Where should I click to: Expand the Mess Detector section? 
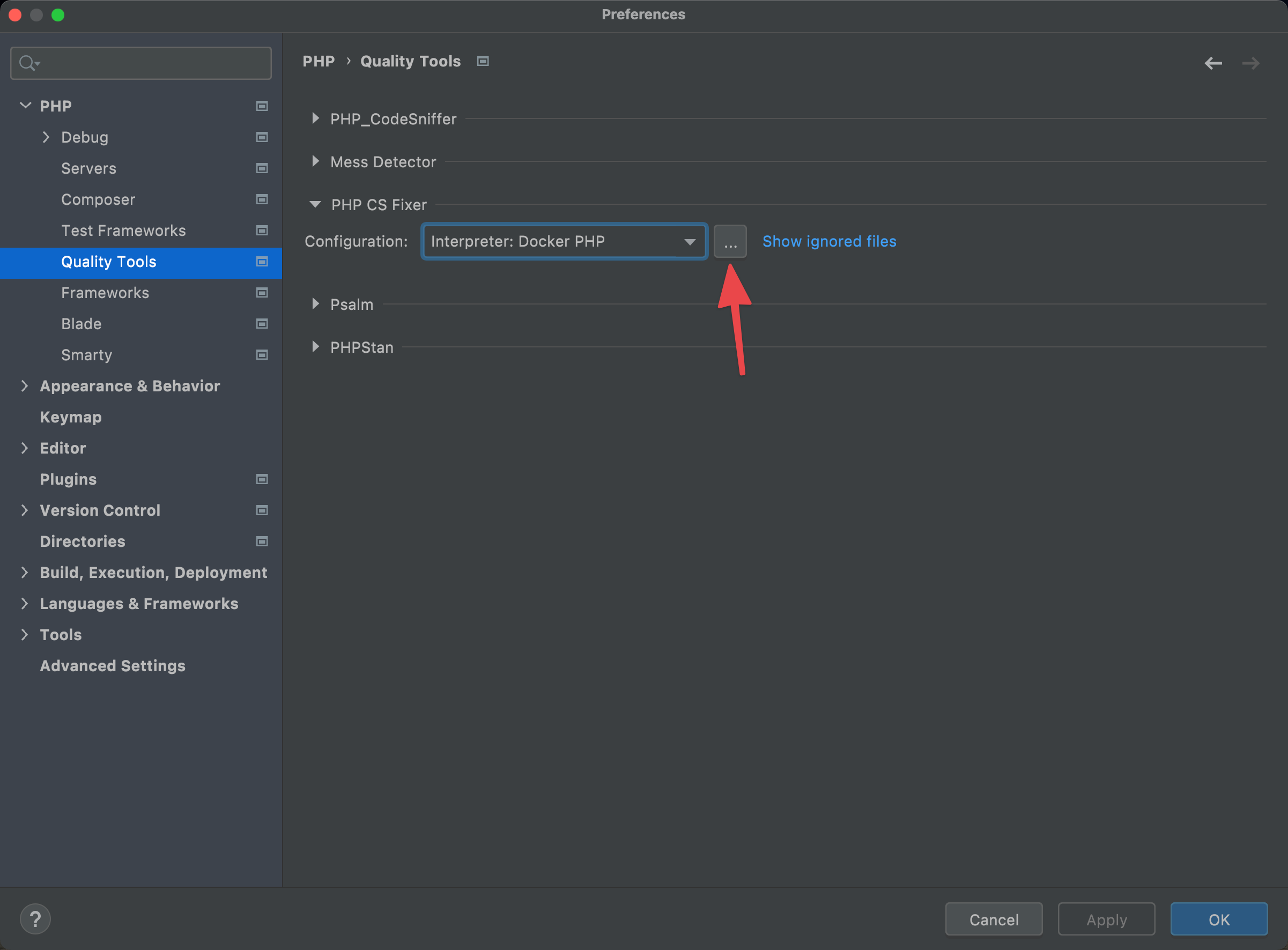[x=315, y=161]
